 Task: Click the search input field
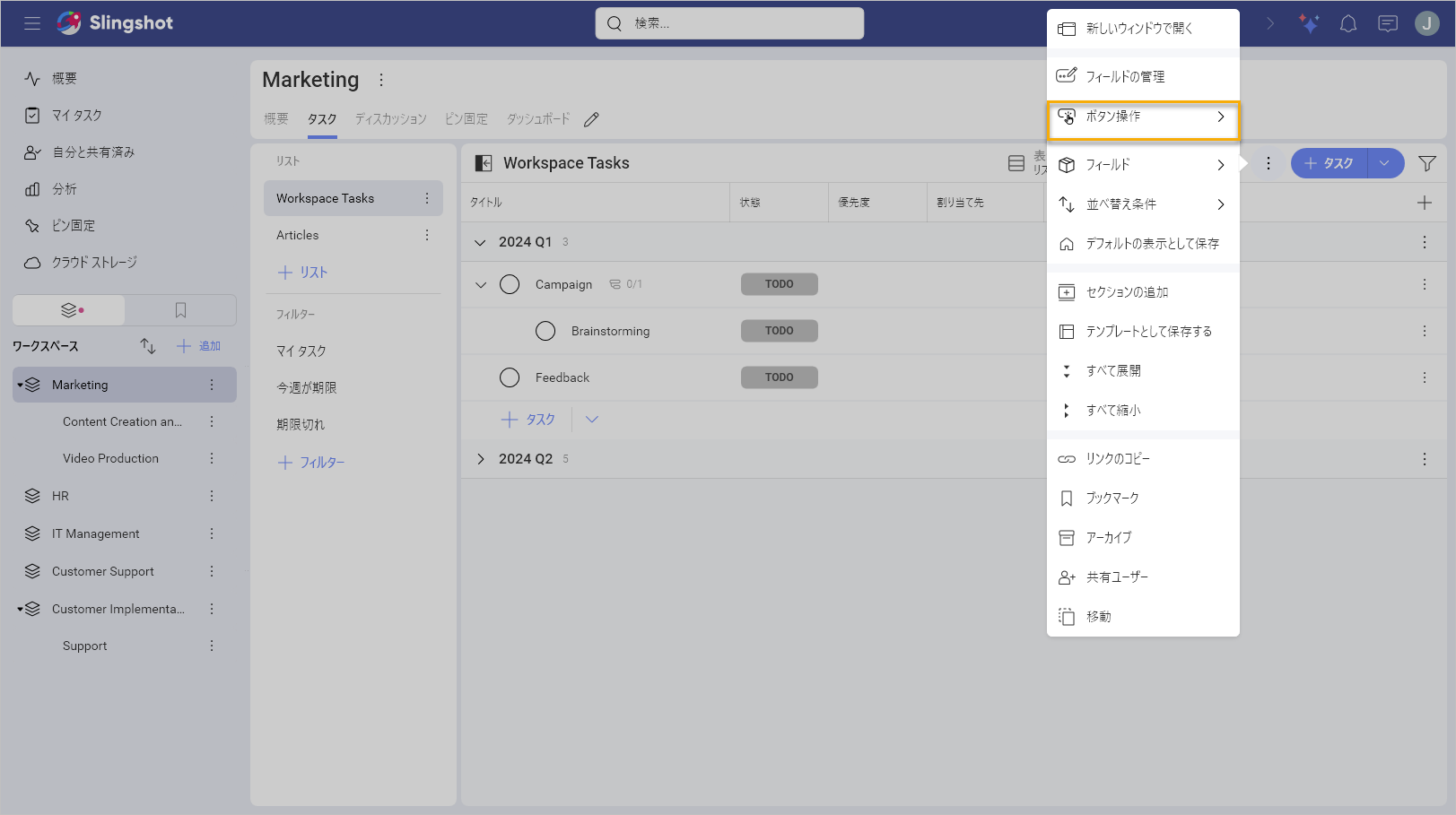point(729,23)
